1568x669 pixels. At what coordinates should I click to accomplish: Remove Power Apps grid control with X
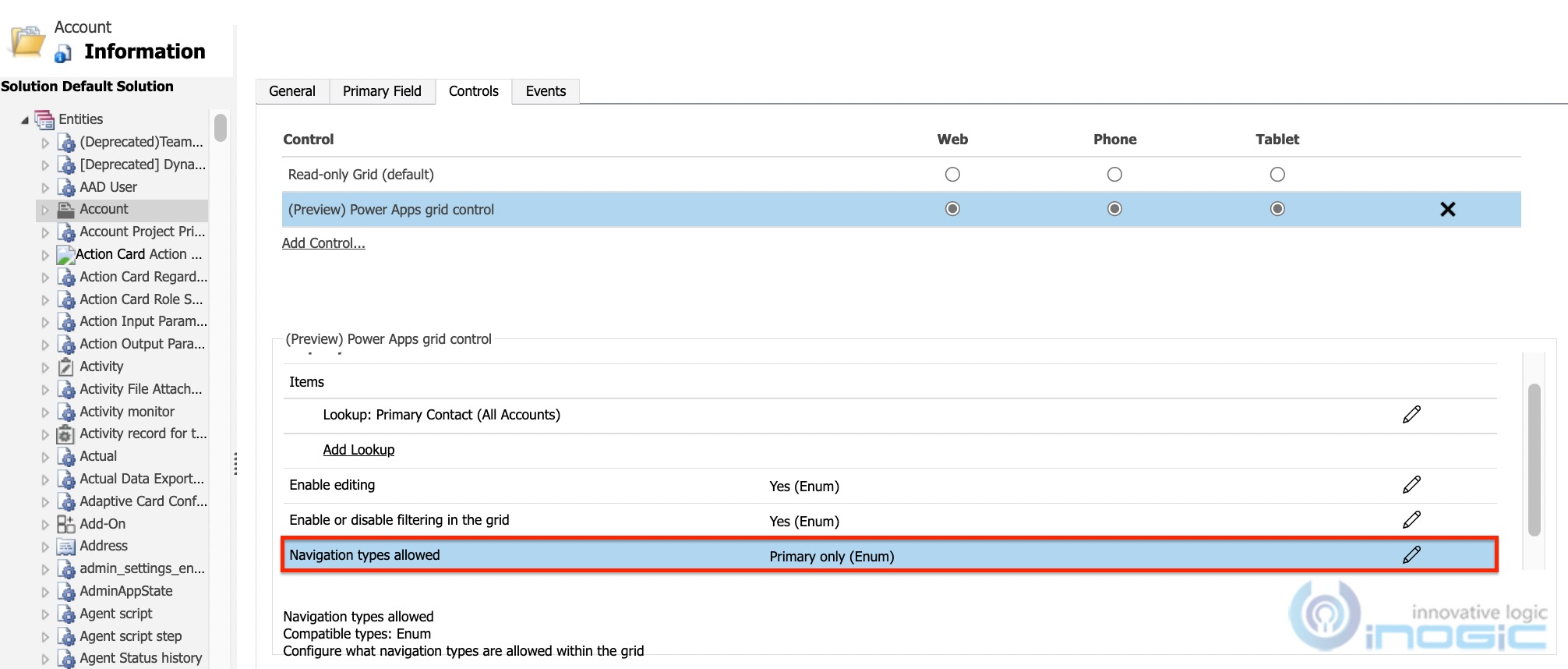pyautogui.click(x=1448, y=209)
